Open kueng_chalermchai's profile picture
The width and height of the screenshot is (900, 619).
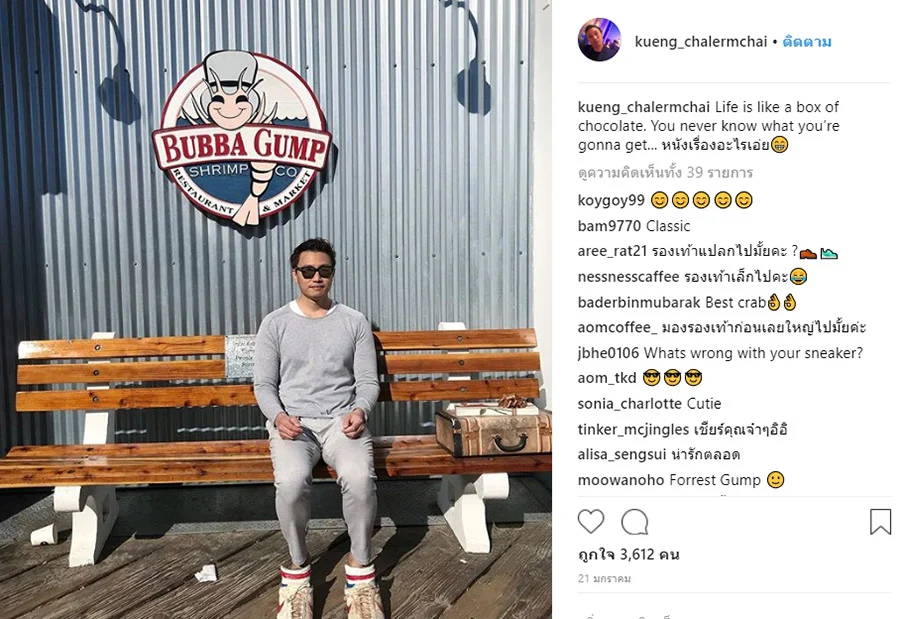tap(599, 40)
